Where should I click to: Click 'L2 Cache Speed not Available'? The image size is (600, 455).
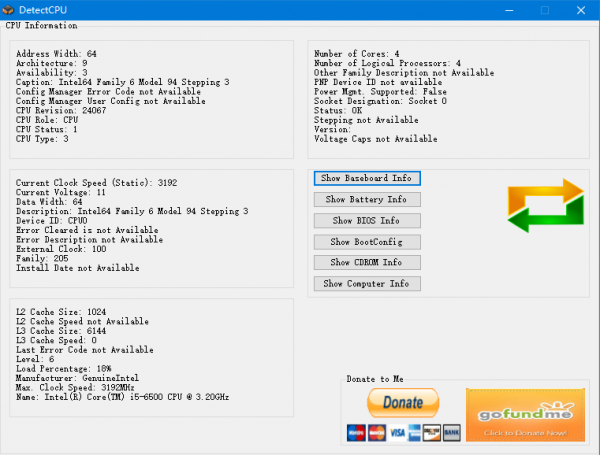click(x=82, y=321)
